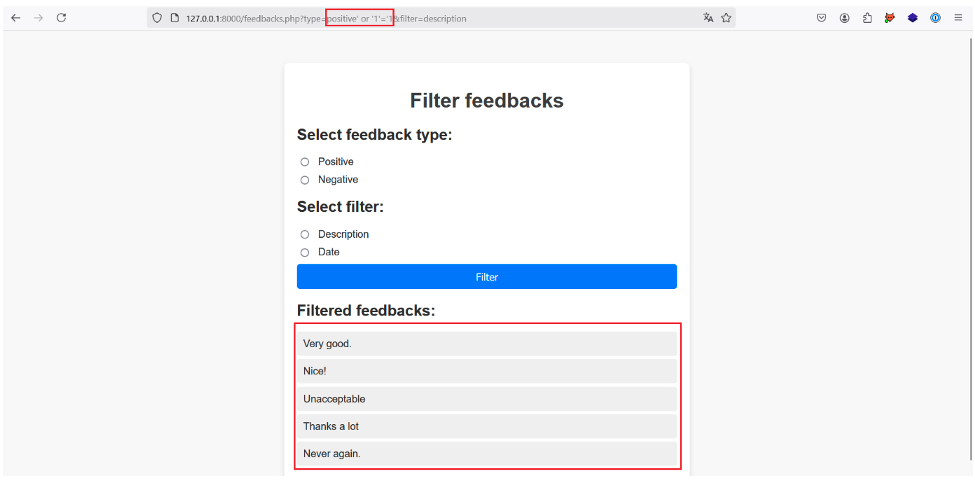Select the Positive feedback type
The width and height of the screenshot is (975, 484).
[x=305, y=162]
